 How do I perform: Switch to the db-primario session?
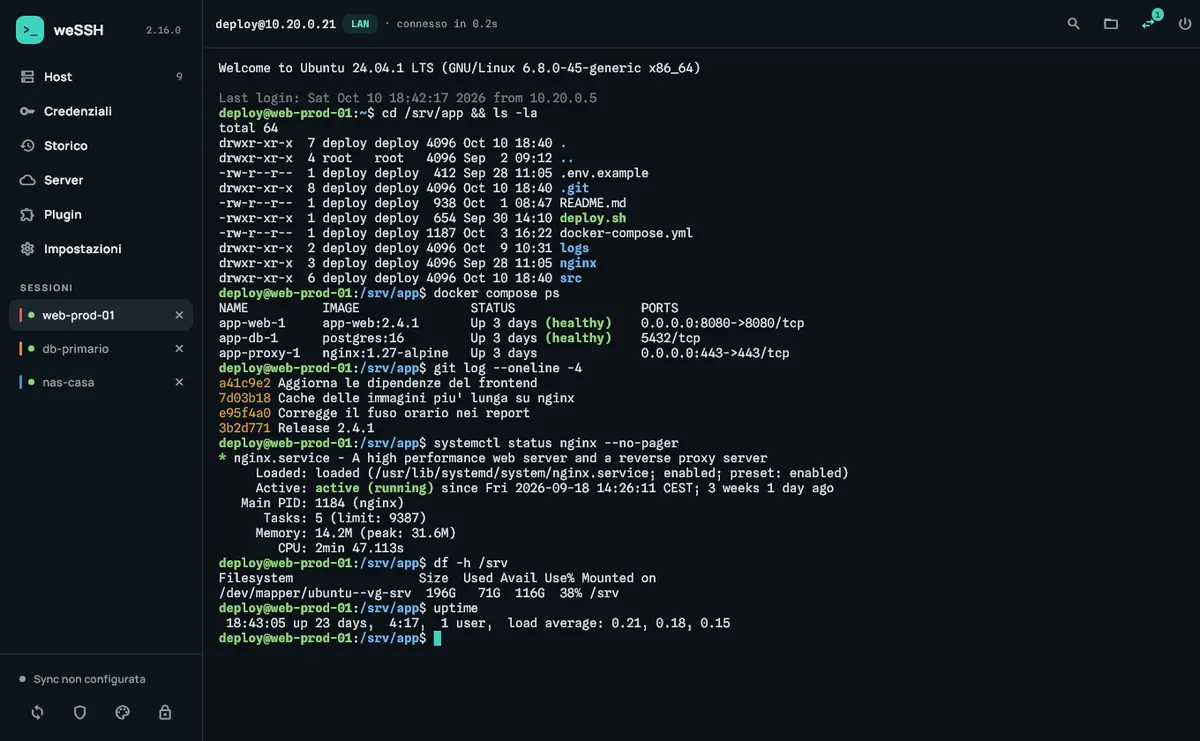click(101, 349)
